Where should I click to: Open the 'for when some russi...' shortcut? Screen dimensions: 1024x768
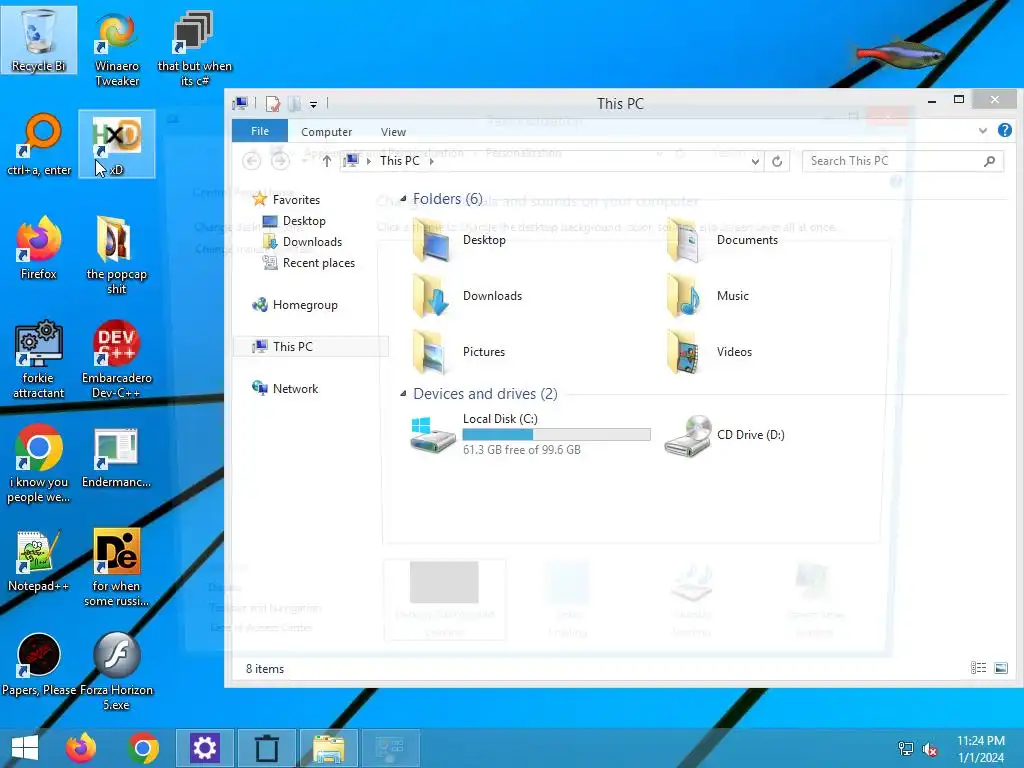(x=117, y=568)
